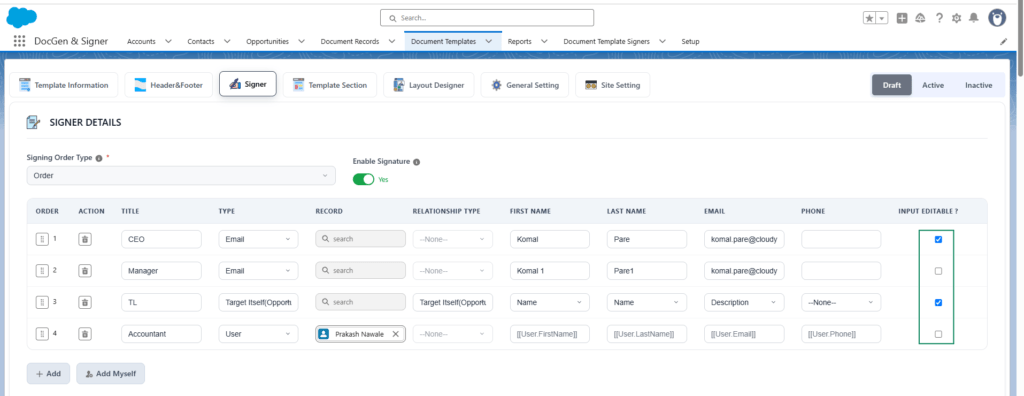Open the Phone dropdown in TL row
Viewport: 1024px width, 396px height.
coord(841,303)
